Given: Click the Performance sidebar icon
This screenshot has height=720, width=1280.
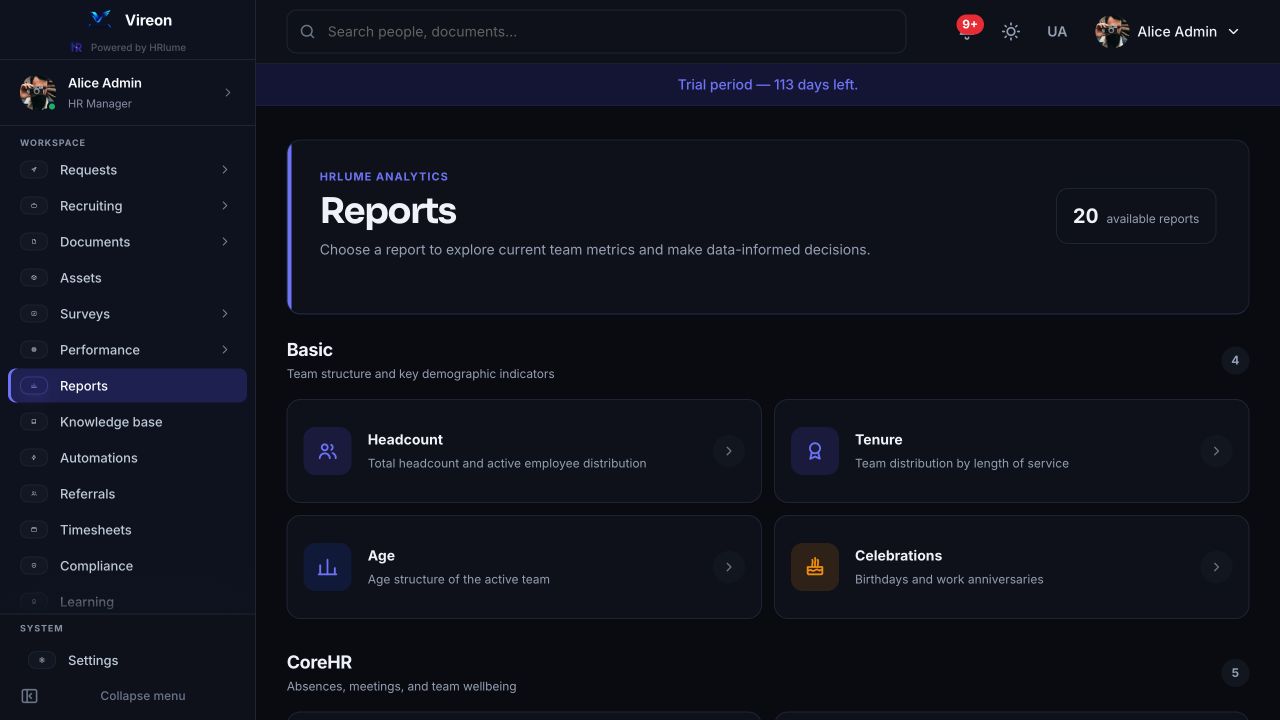Looking at the screenshot, I should coord(34,350).
